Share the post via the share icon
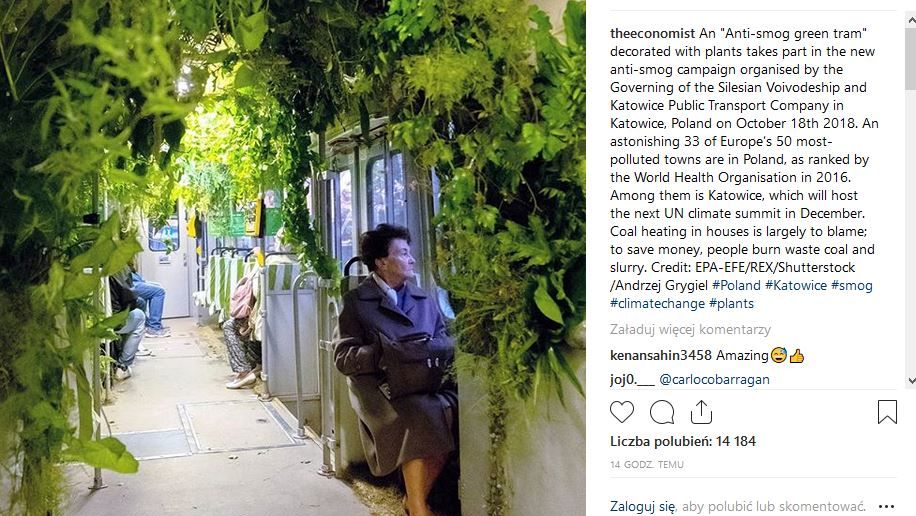The width and height of the screenshot is (916, 516). pos(701,412)
